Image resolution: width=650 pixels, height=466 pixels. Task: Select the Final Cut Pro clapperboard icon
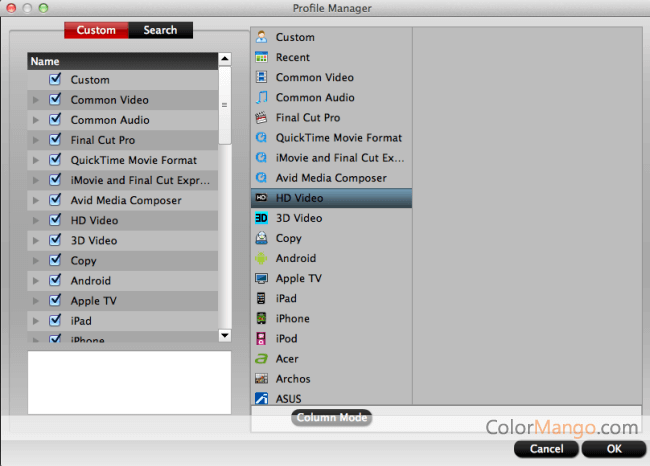pyautogui.click(x=261, y=117)
